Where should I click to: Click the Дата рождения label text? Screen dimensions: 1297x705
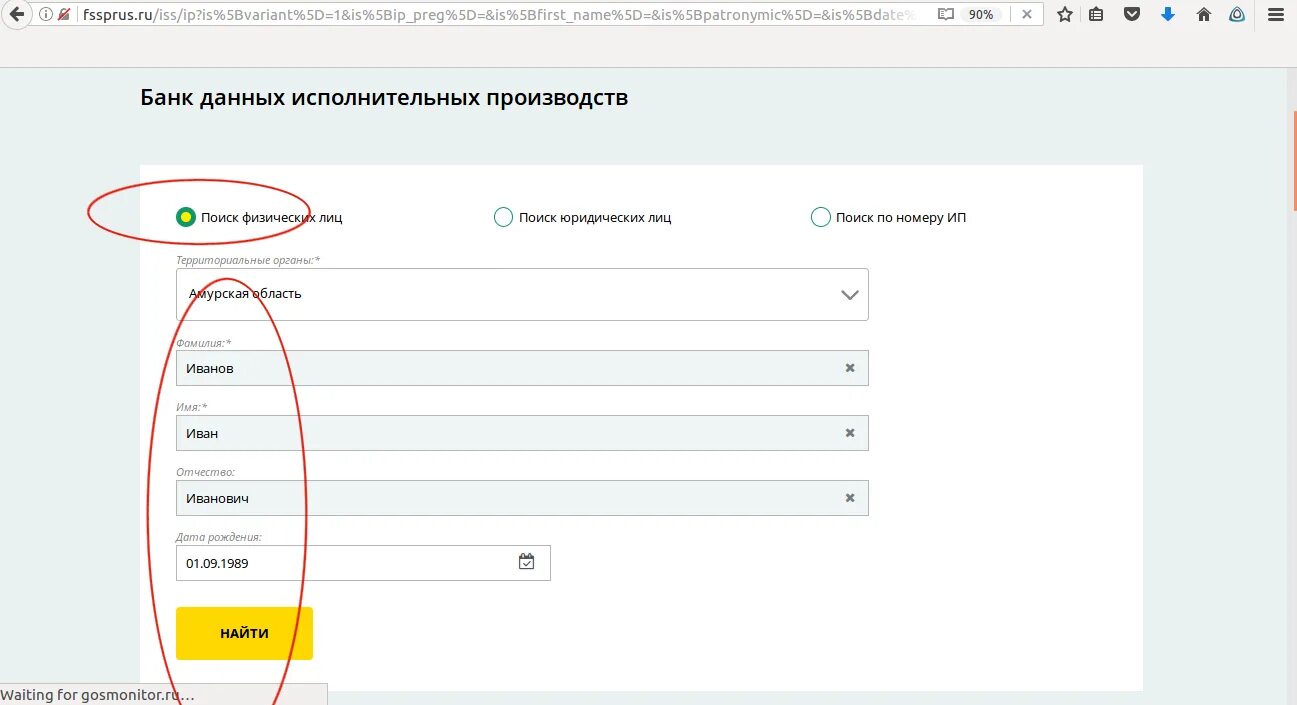point(219,537)
